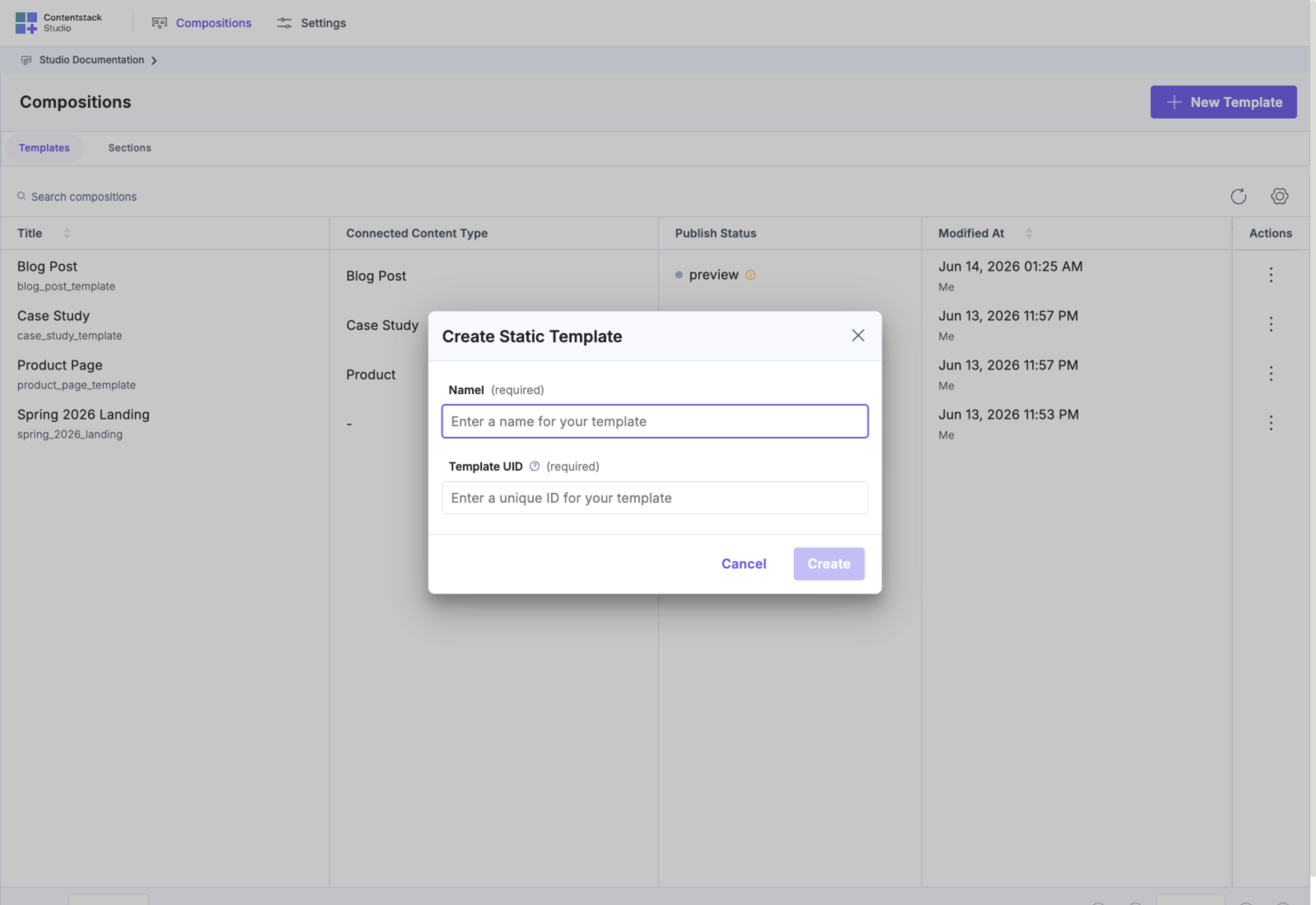Viewport: 1316px width, 905px height.
Task: Switch to the Templates tab
Action: 44,147
